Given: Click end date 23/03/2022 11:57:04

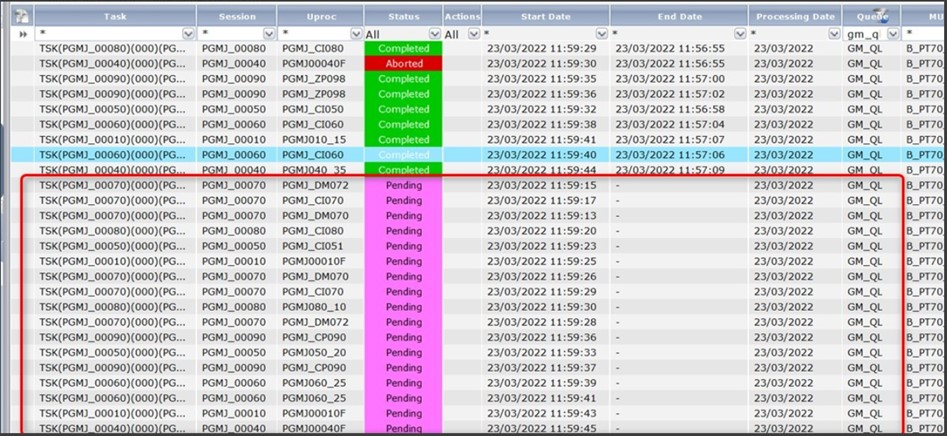Looking at the screenshot, I should pyautogui.click(x=670, y=124).
